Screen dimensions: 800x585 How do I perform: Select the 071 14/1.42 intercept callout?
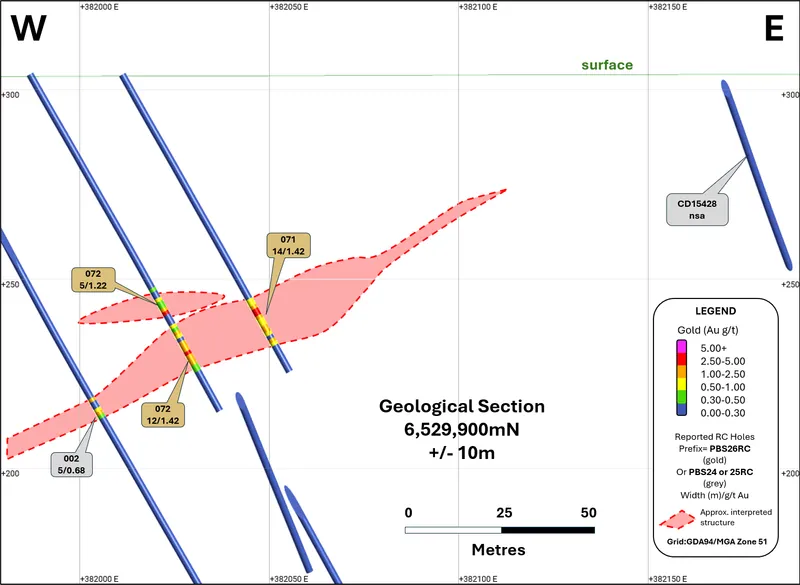pos(288,245)
